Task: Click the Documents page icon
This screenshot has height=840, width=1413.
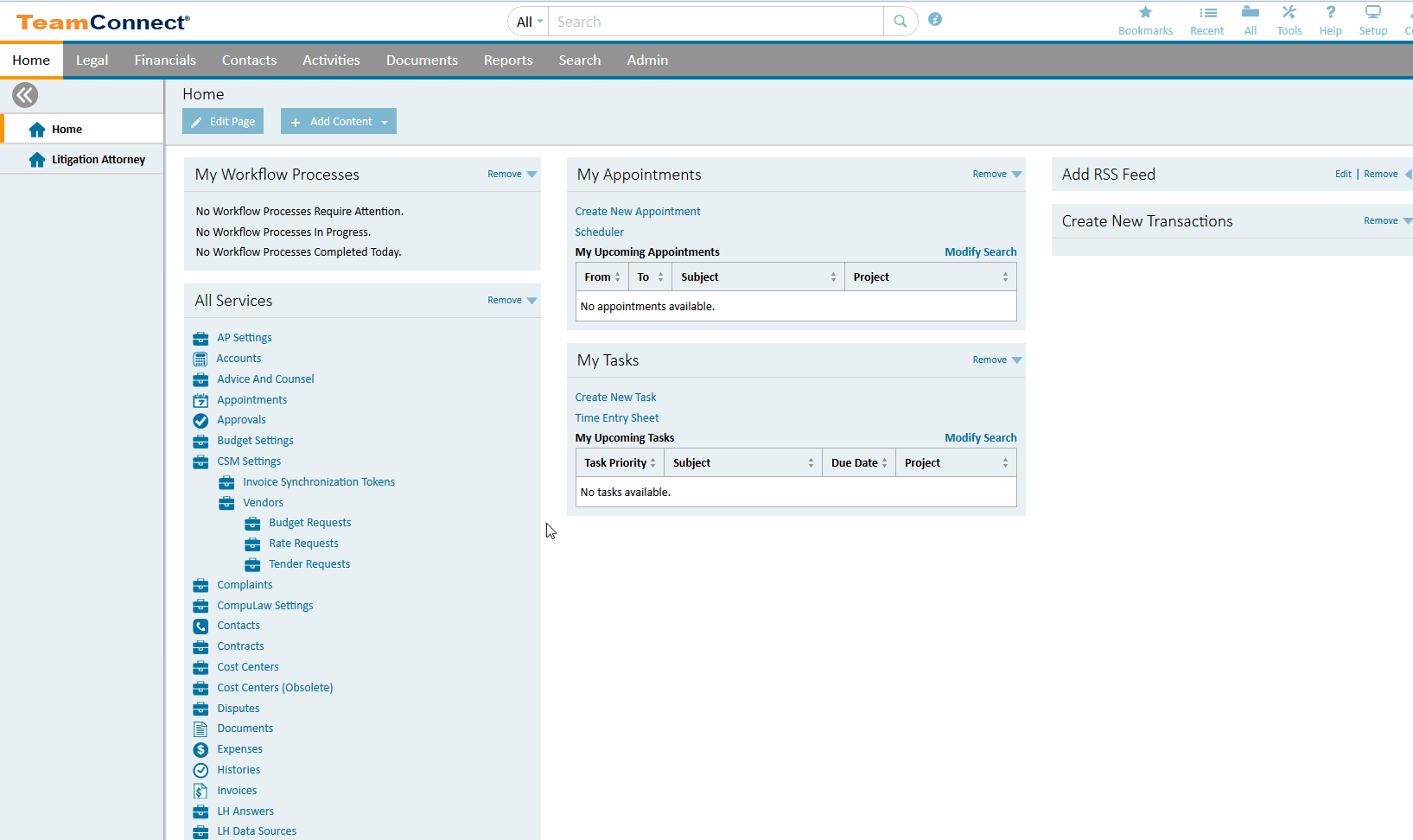Action: coord(200,729)
